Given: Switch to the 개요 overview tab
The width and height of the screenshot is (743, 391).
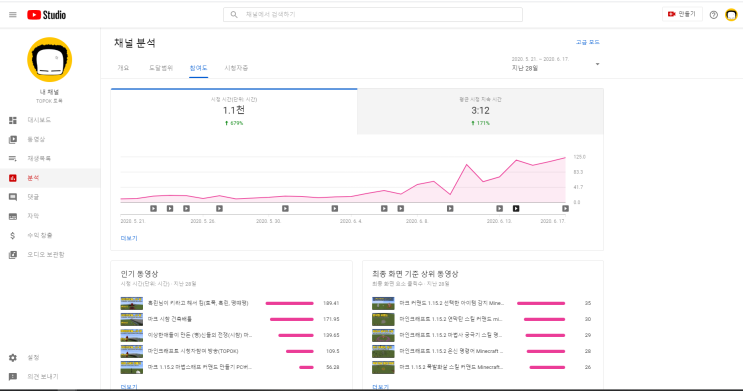Looking at the screenshot, I should point(123,68).
